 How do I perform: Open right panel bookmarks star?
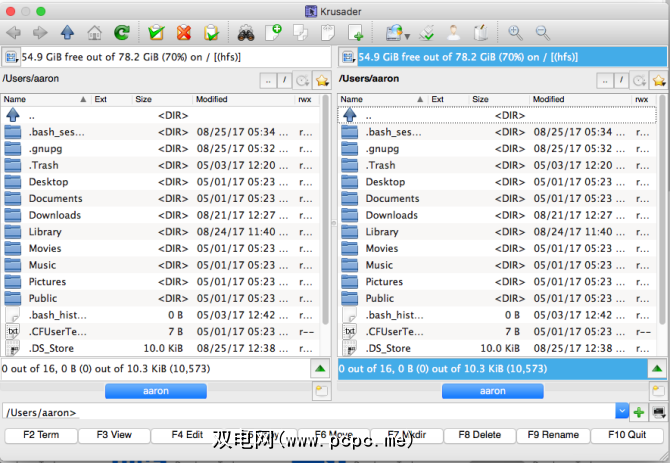pyautogui.click(x=659, y=81)
